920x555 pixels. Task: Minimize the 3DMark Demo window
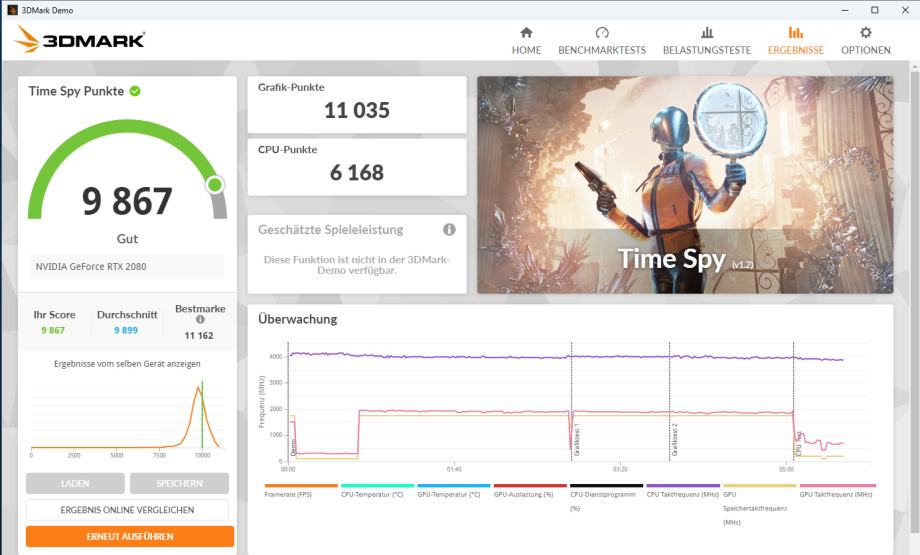[845, 10]
